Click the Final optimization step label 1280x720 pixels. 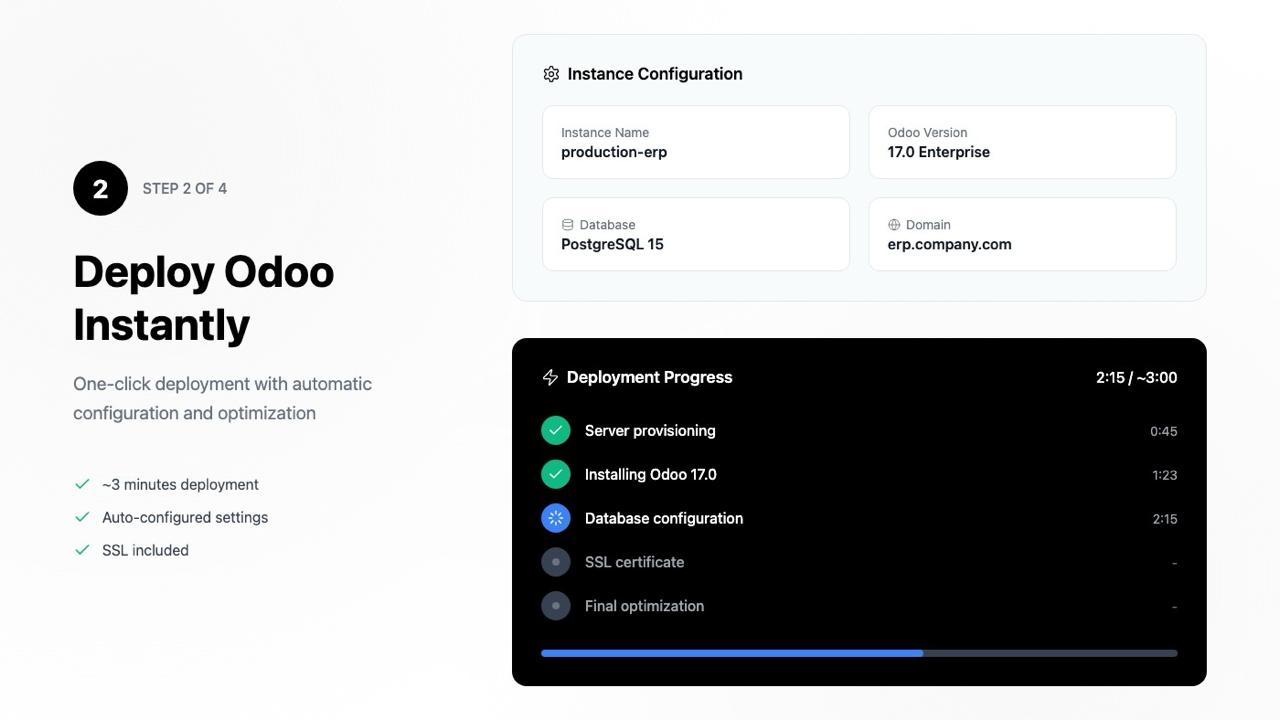[644, 606]
